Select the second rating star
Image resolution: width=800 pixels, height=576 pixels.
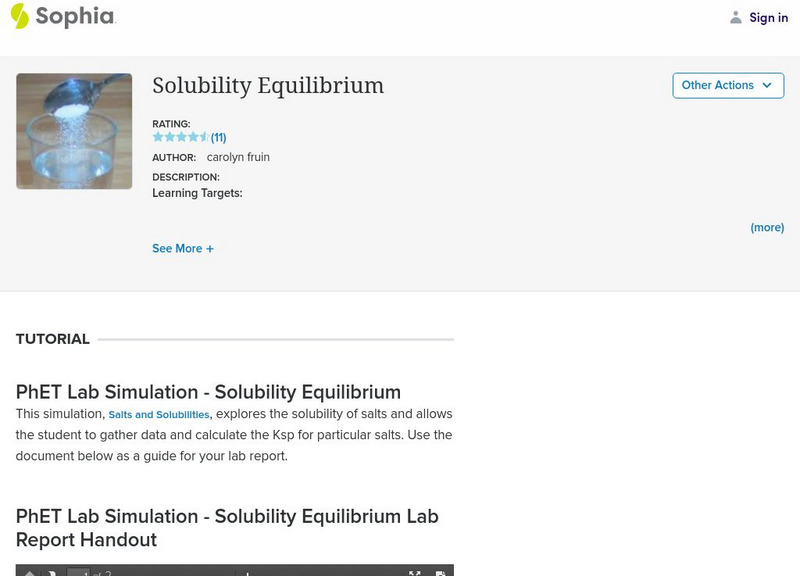click(x=169, y=137)
